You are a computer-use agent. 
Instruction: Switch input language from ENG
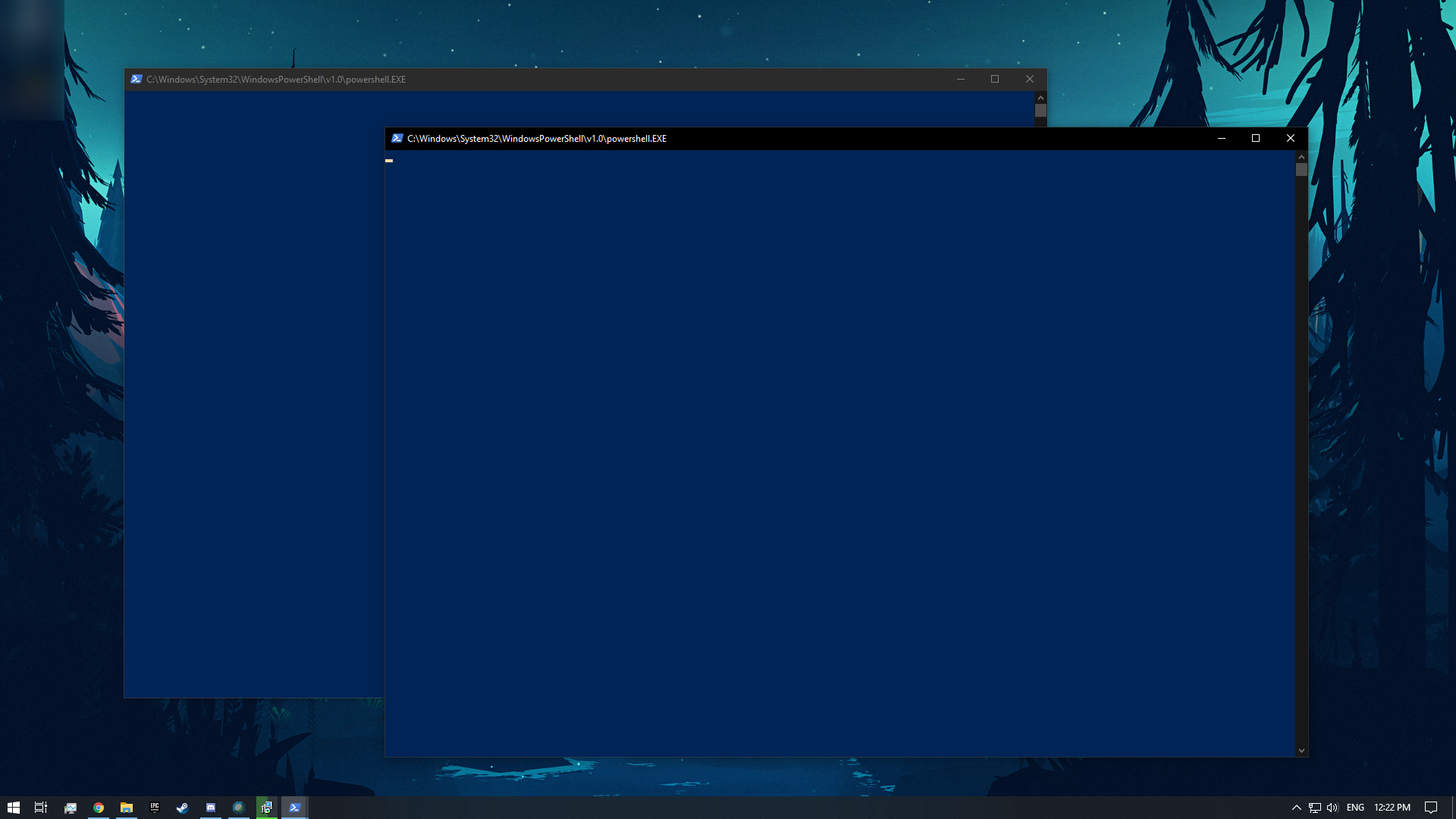pos(1355,808)
